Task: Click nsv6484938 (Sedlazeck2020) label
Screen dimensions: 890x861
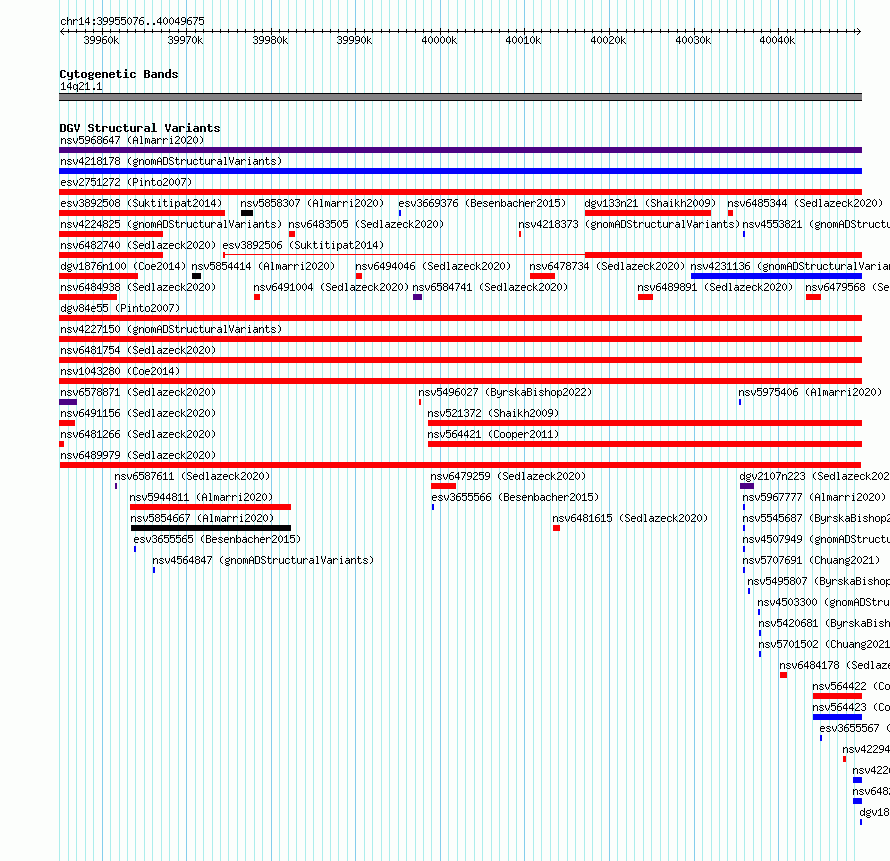Action: 138,287
